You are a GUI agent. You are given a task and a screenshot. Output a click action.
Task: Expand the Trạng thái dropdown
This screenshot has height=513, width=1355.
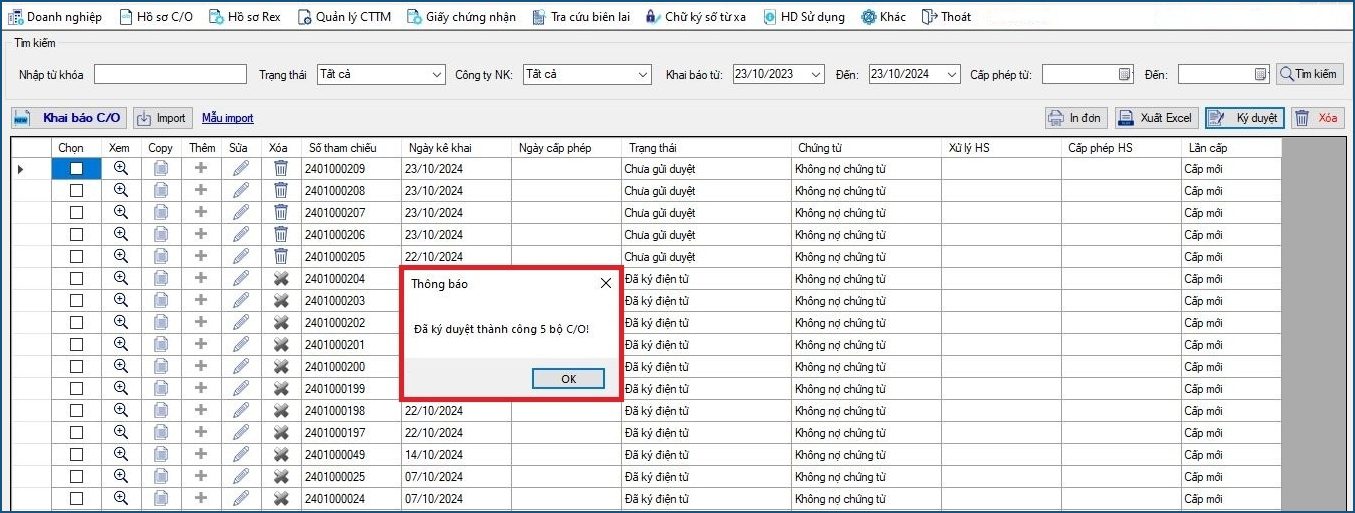tap(437, 74)
